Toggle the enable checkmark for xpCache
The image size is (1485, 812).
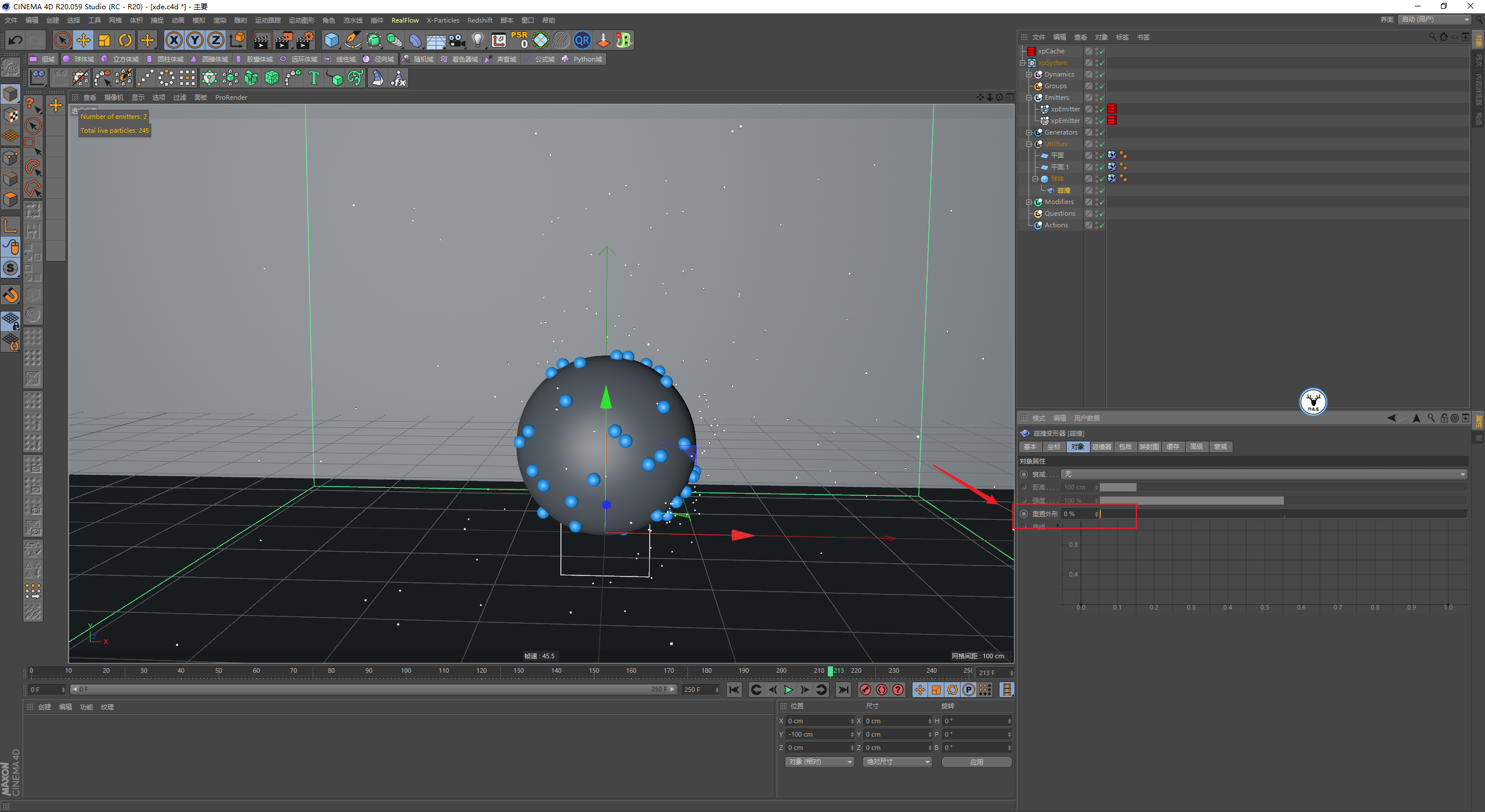(x=1102, y=51)
